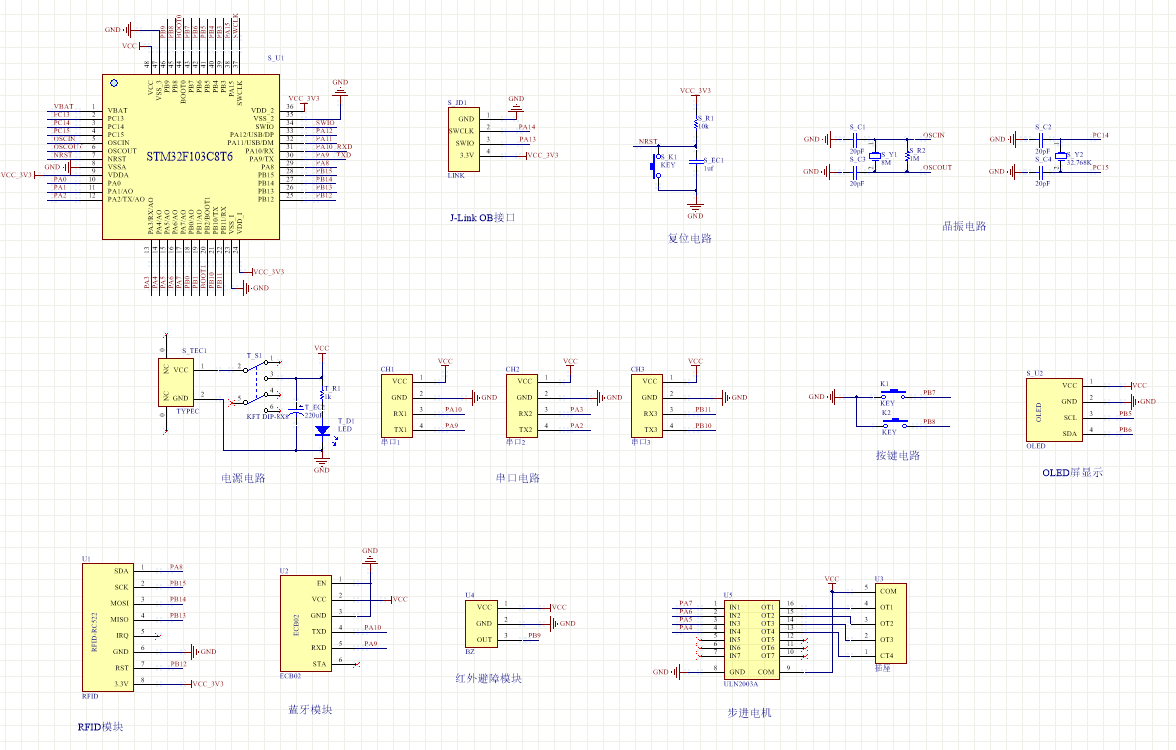Click the S_C3 20pF capacitor
This screenshot has width=1176, height=750.
pyautogui.click(x=856, y=171)
